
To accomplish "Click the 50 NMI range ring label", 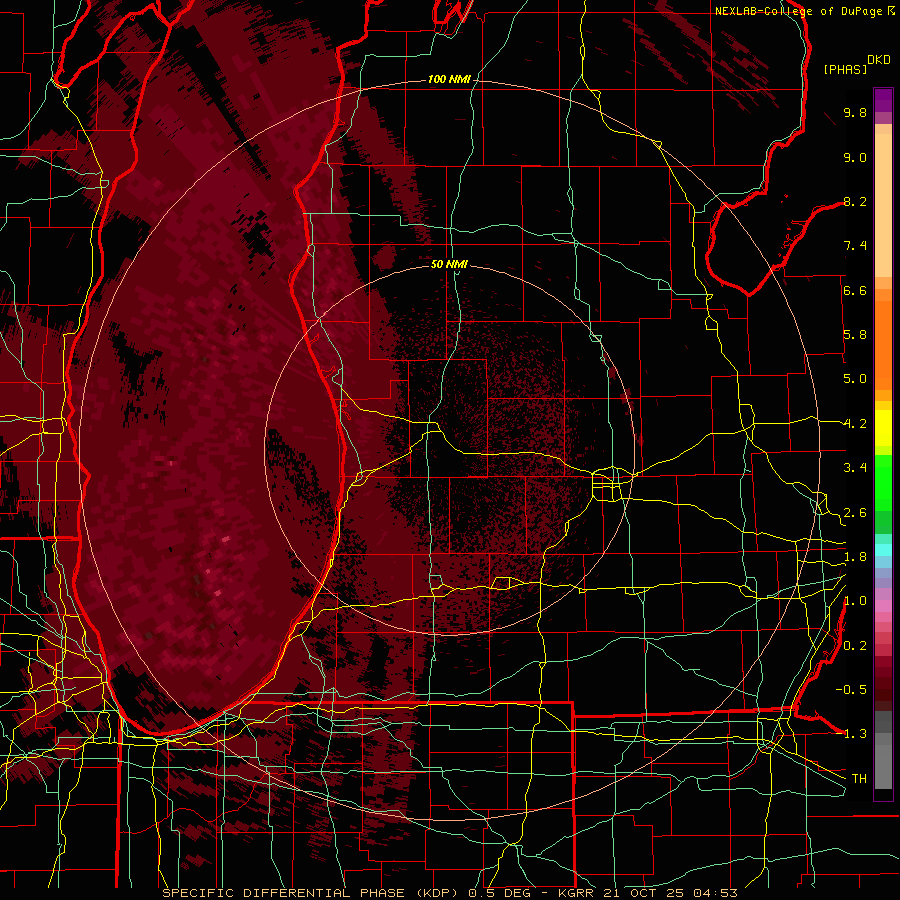I will (449, 264).
